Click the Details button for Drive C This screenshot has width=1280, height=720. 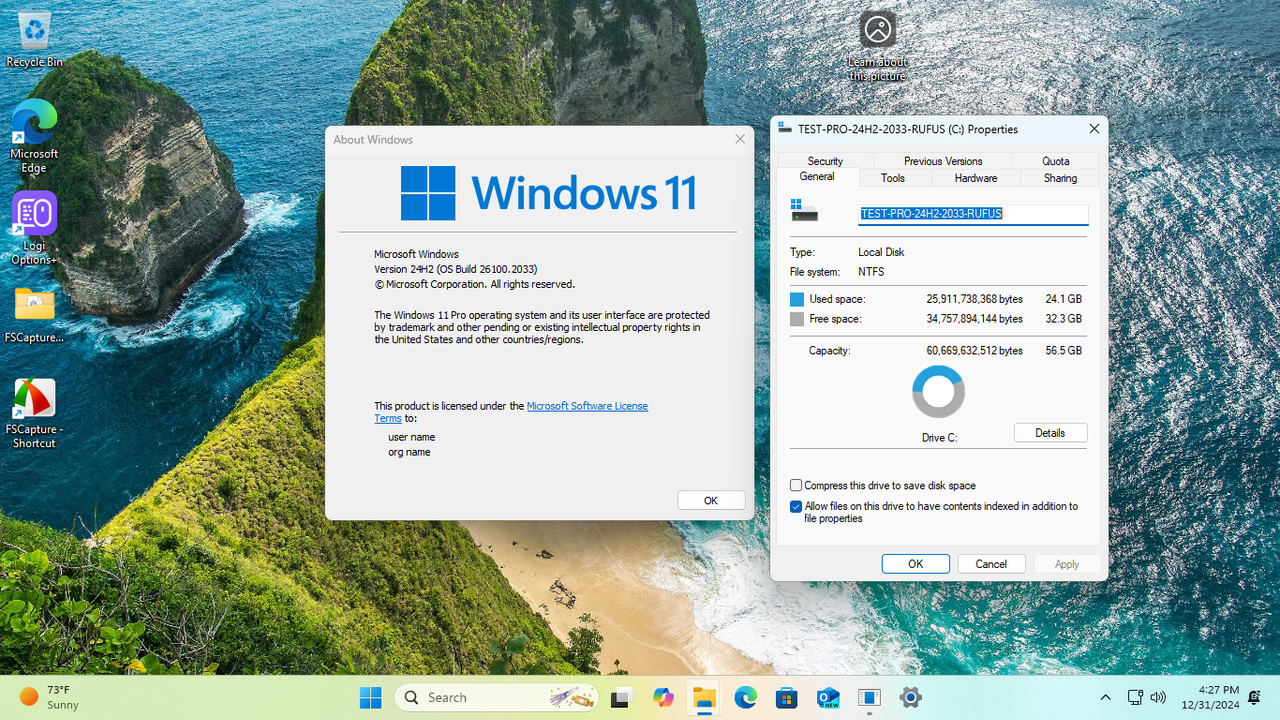pos(1050,433)
